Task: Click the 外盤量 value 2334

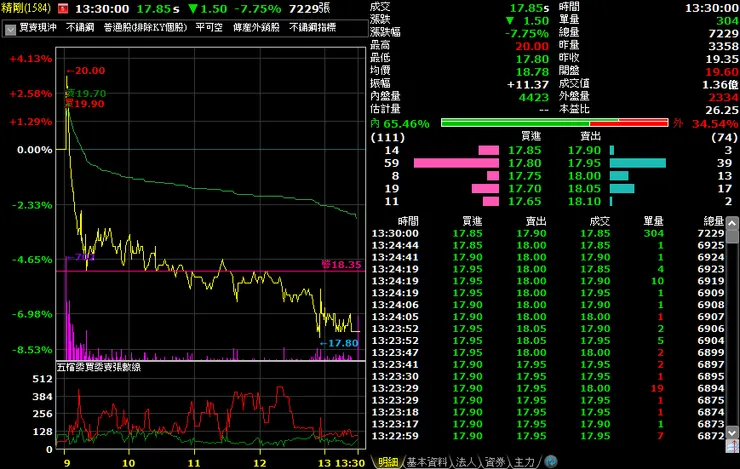Action: pyautogui.click(x=723, y=97)
